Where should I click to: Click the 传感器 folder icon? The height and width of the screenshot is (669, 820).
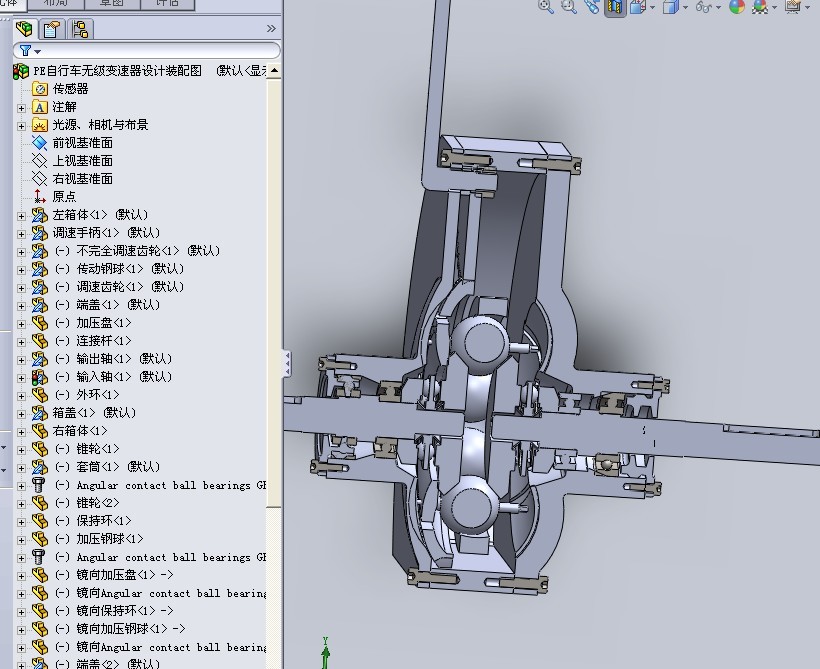pyautogui.click(x=40, y=88)
